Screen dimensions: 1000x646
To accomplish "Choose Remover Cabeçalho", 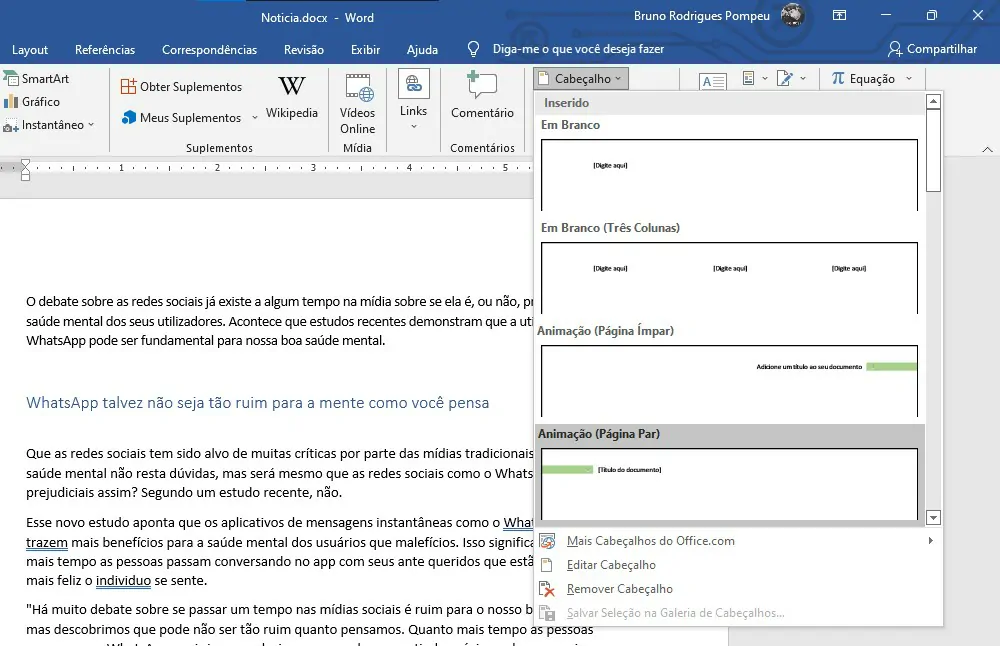I will tap(619, 589).
